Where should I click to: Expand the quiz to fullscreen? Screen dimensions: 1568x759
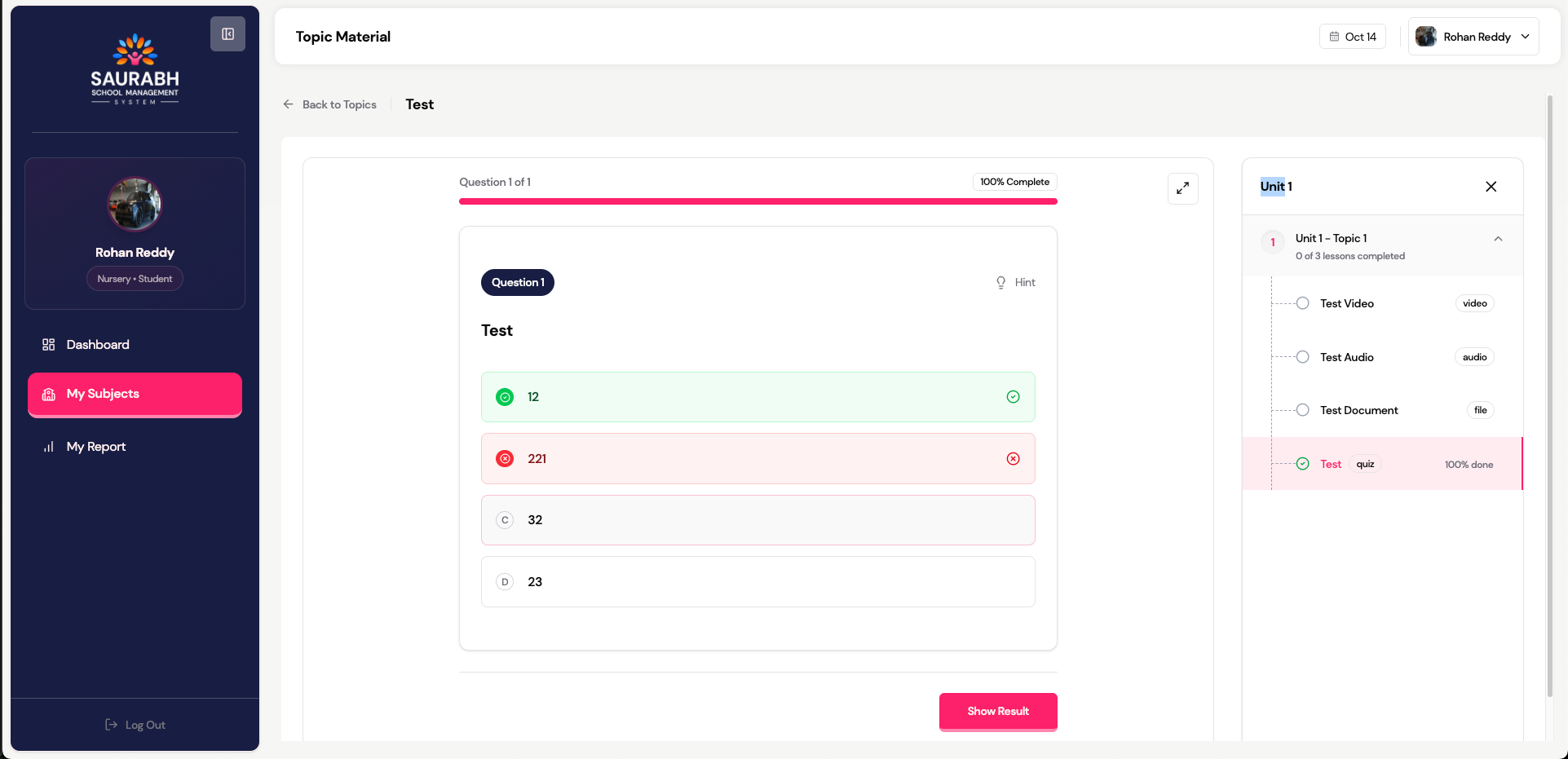[x=1182, y=188]
